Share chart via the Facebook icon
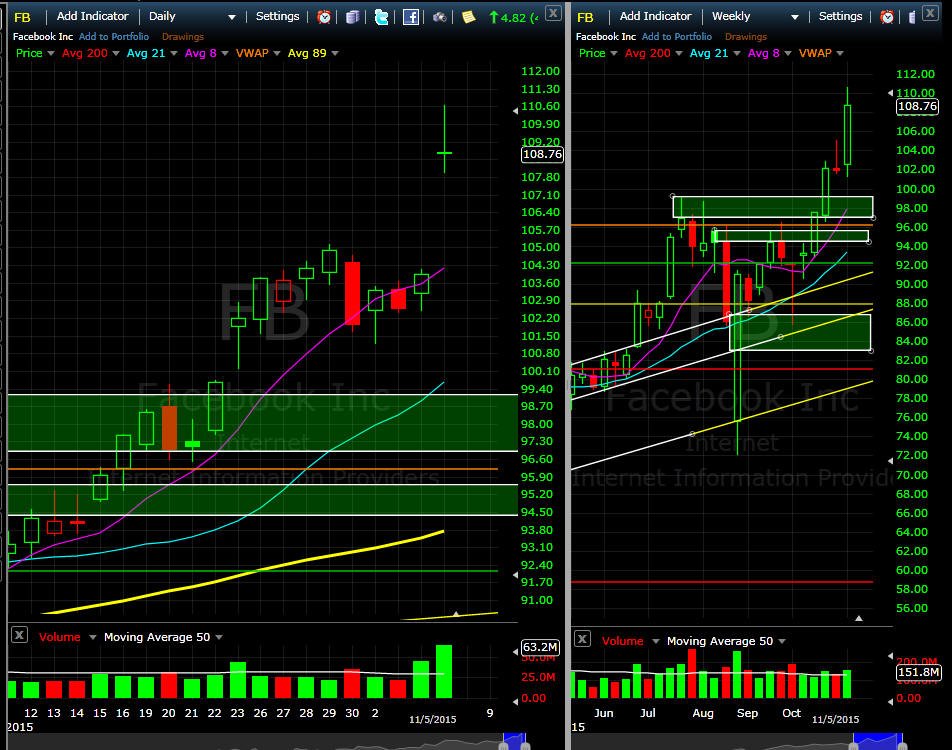This screenshot has width=952, height=750. (x=410, y=17)
